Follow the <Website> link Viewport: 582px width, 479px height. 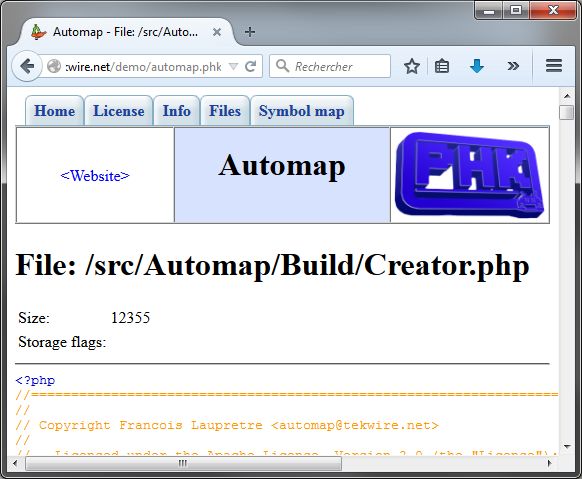pos(95,175)
